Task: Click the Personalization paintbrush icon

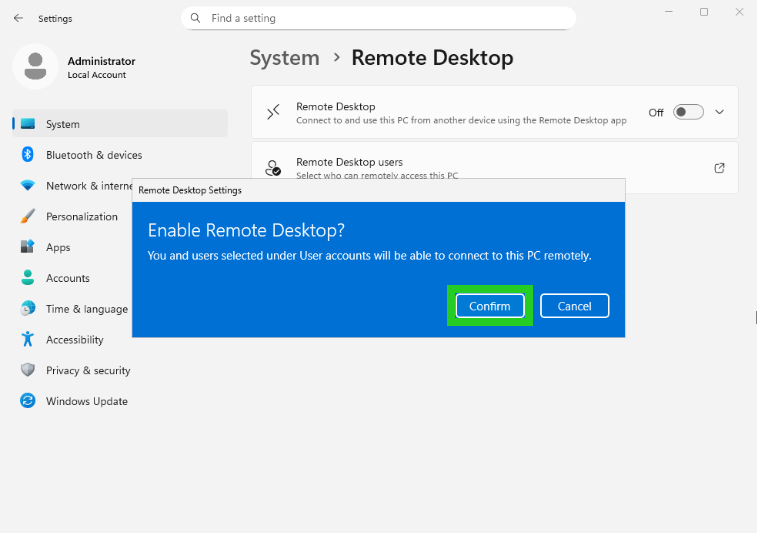Action: click(x=28, y=216)
